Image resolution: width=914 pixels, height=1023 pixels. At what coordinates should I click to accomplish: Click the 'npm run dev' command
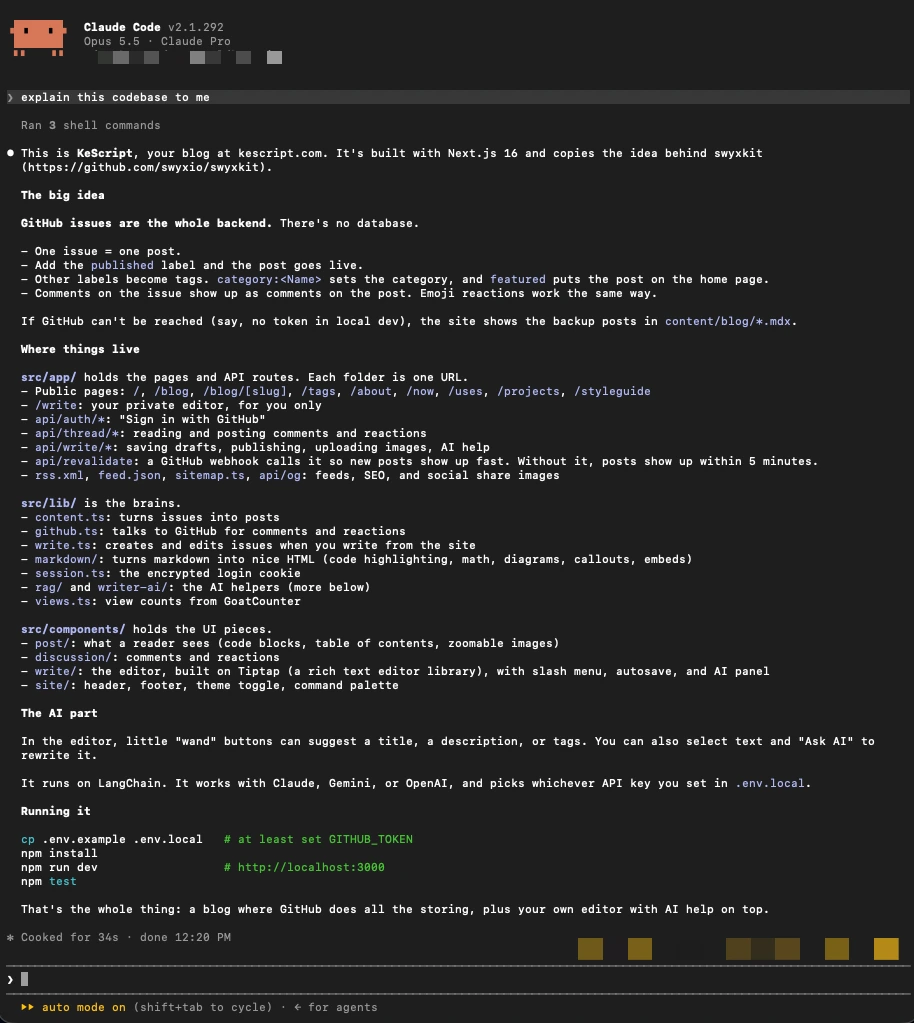click(59, 867)
